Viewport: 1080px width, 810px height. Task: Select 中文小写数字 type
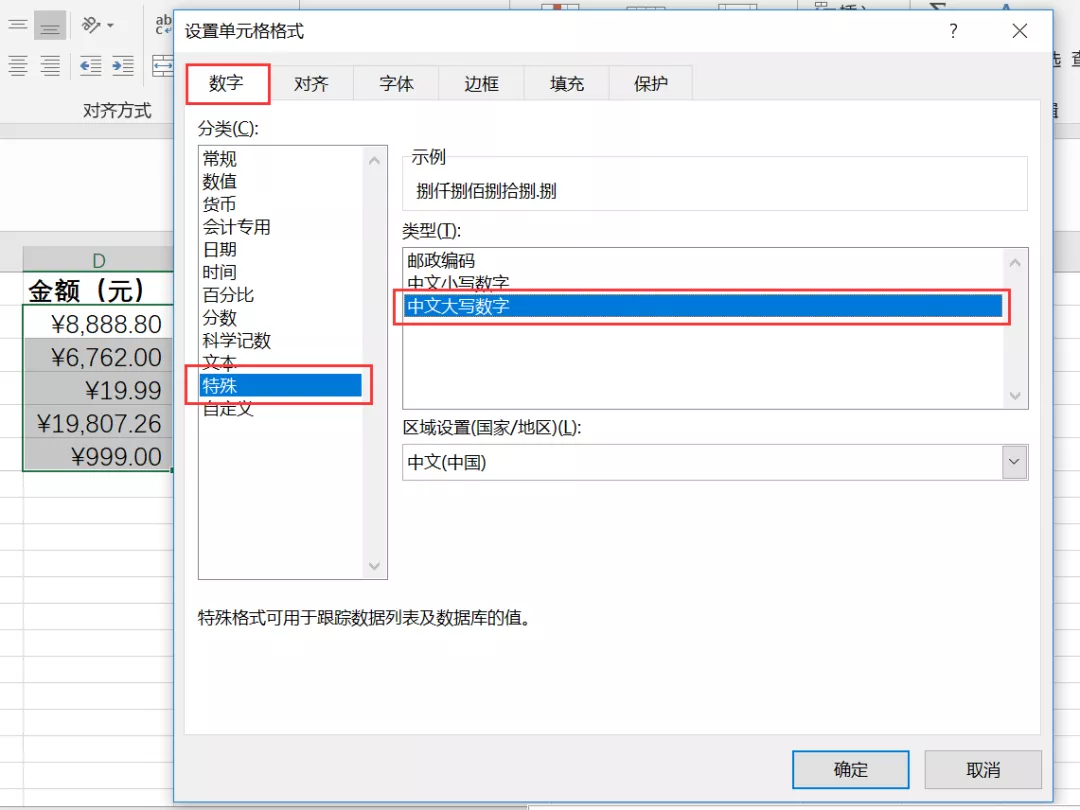(x=703, y=282)
